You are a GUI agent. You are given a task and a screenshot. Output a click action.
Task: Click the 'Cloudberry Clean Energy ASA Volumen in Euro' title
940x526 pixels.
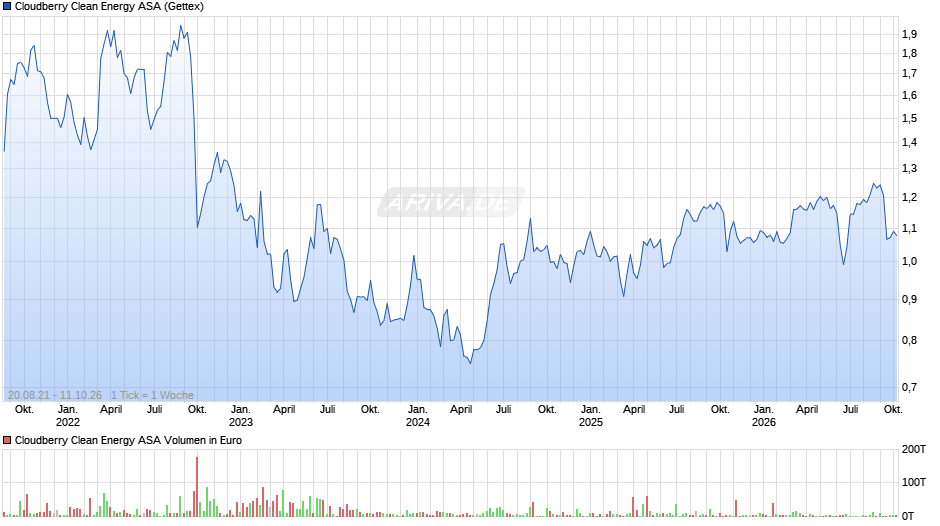[128, 440]
